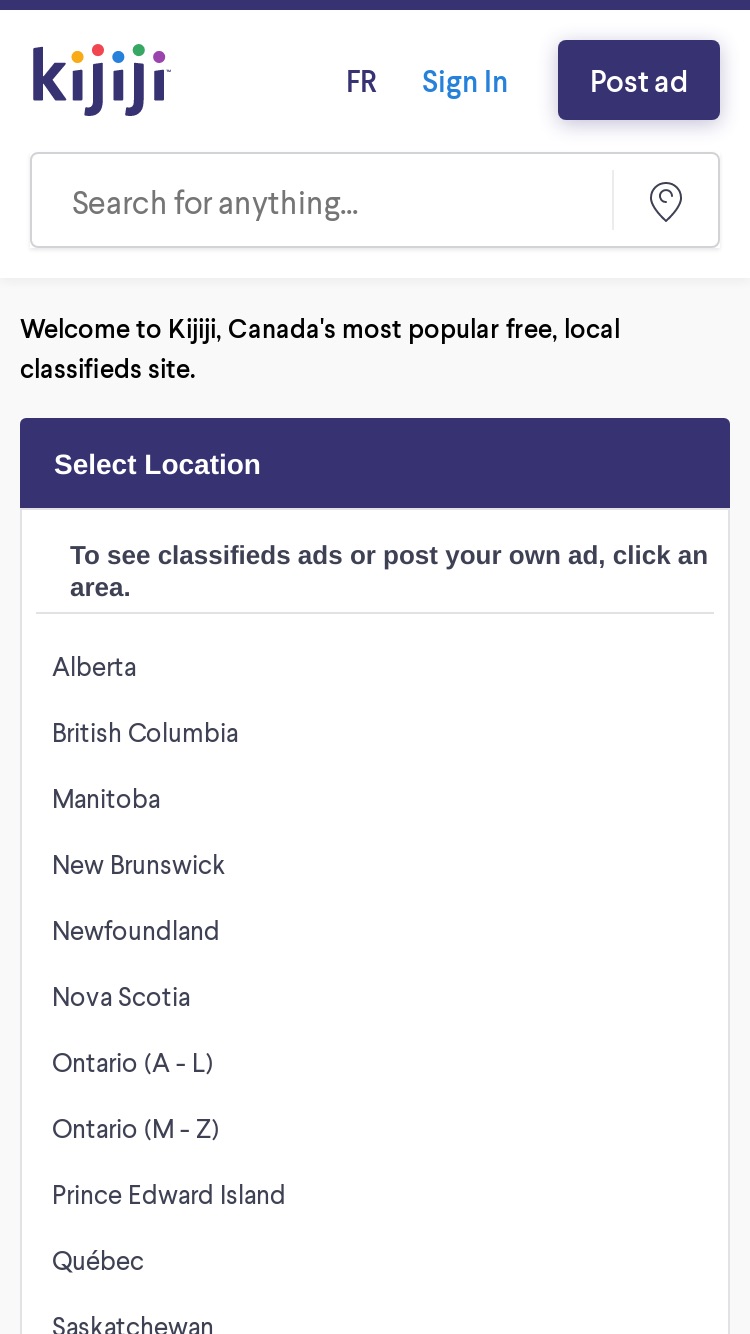
Task: Choose Ontario (A - L)
Action: pos(133,1063)
